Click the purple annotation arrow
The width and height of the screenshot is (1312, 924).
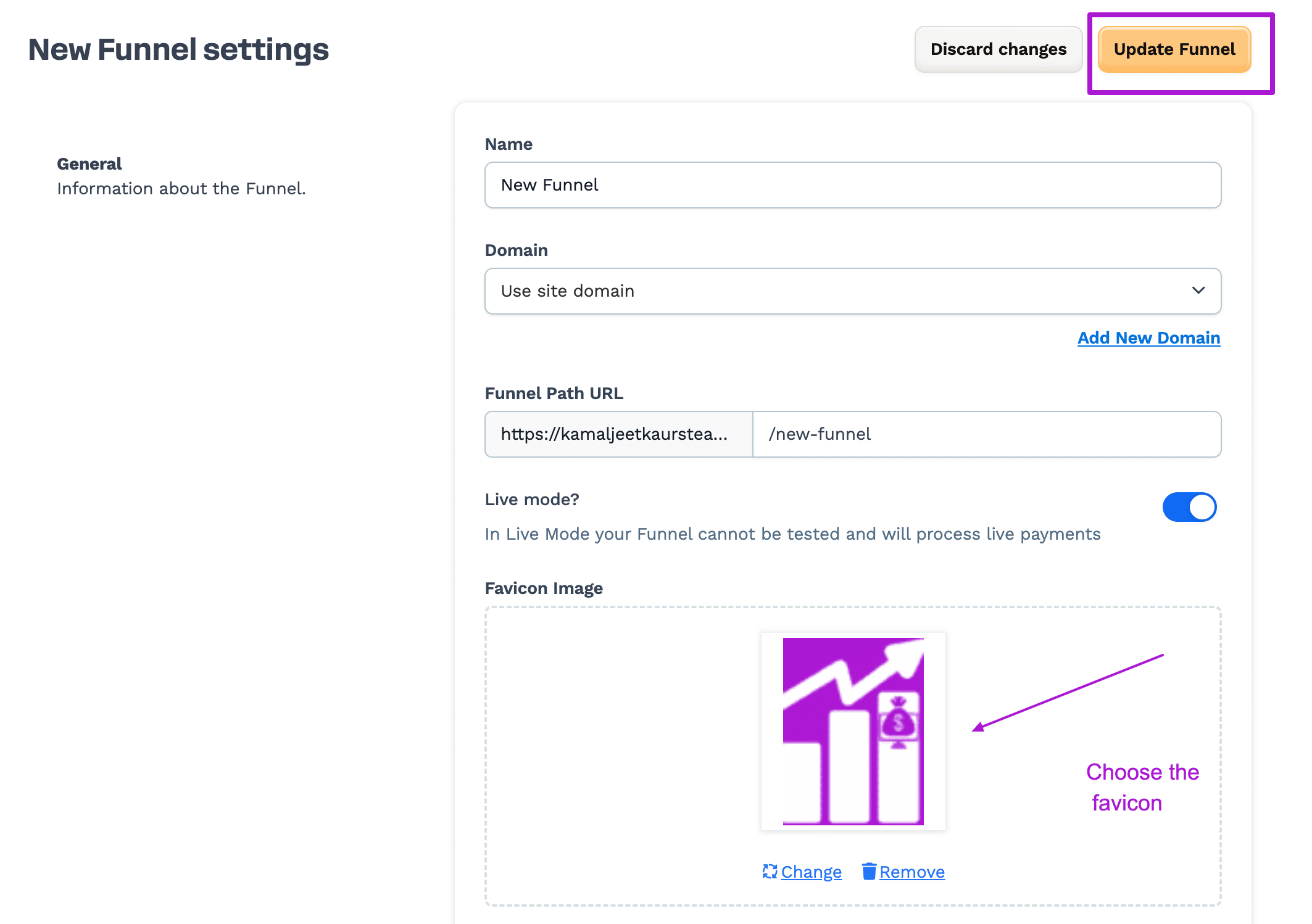pyautogui.click(x=1068, y=693)
